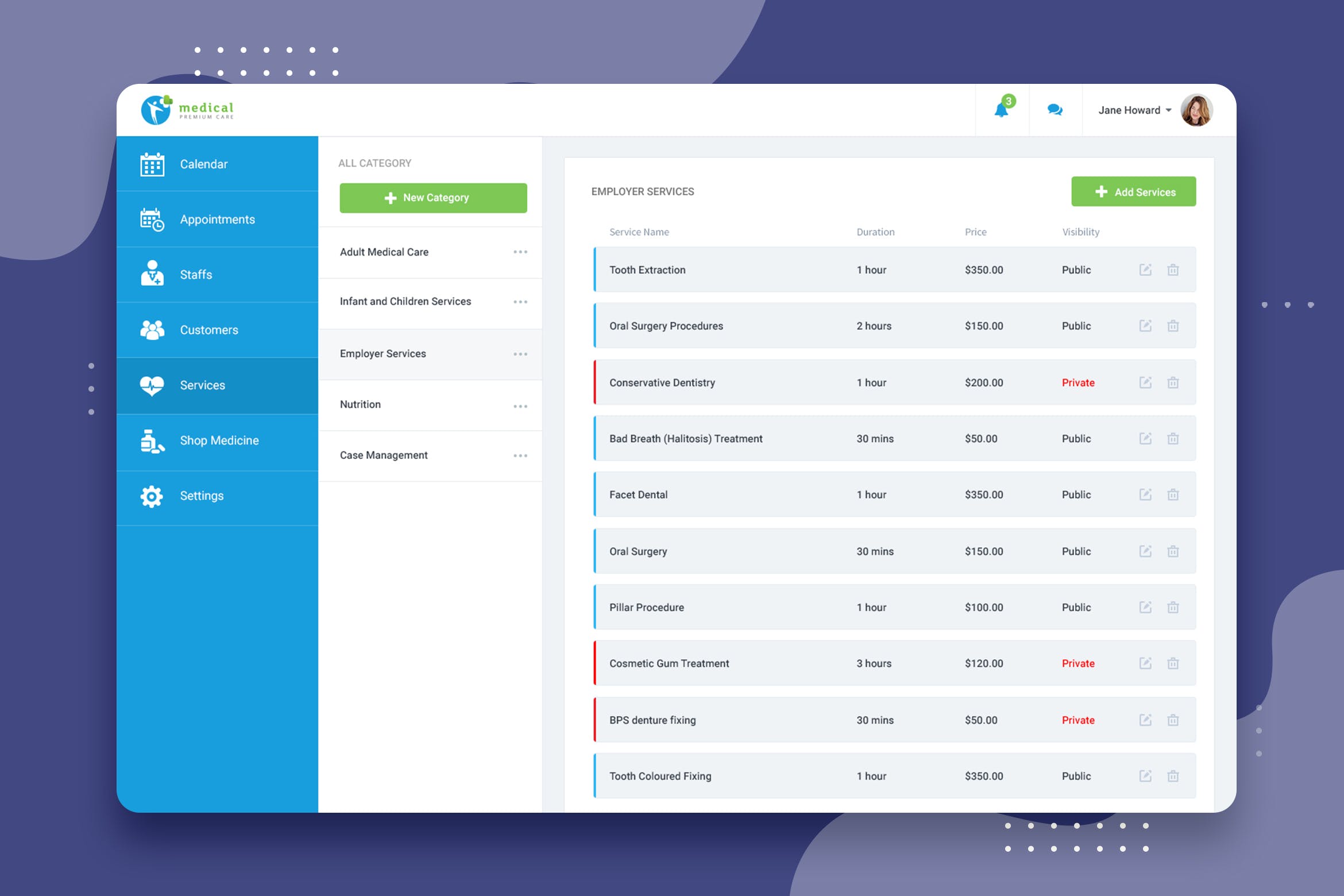Toggle visibility of Conservative Dentistry service

(x=1079, y=382)
